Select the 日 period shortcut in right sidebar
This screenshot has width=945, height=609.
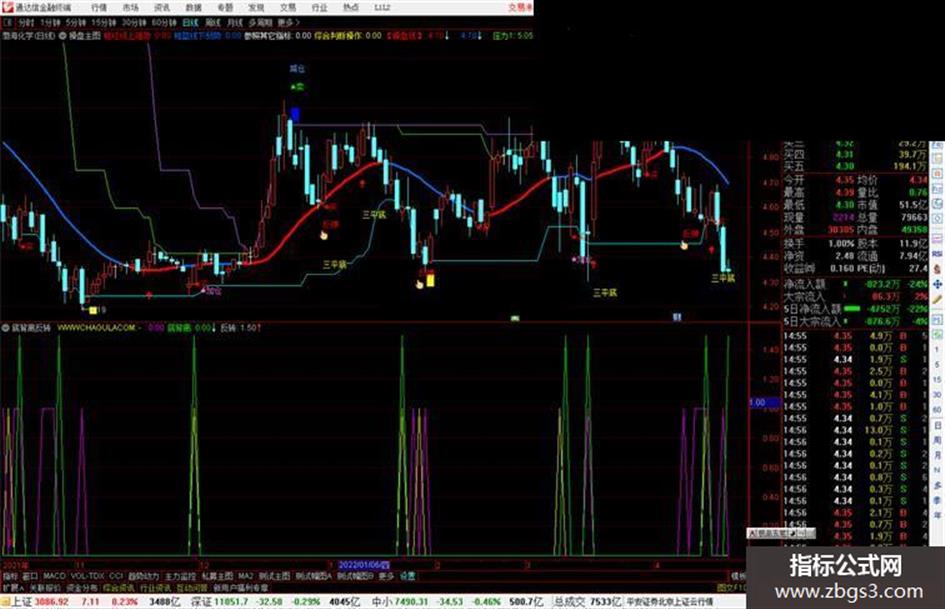pos(937,426)
